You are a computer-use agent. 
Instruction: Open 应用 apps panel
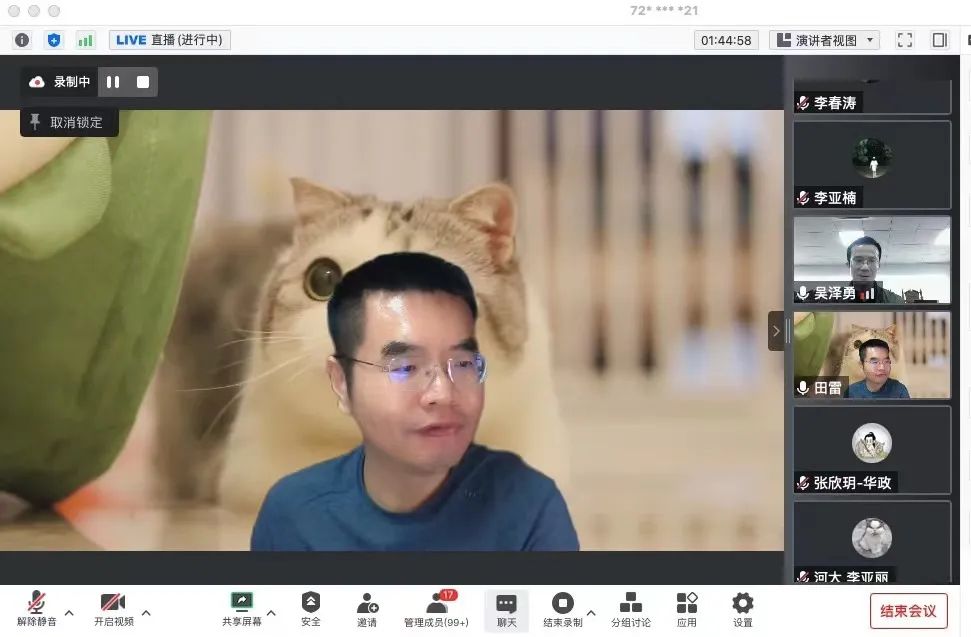(x=686, y=608)
